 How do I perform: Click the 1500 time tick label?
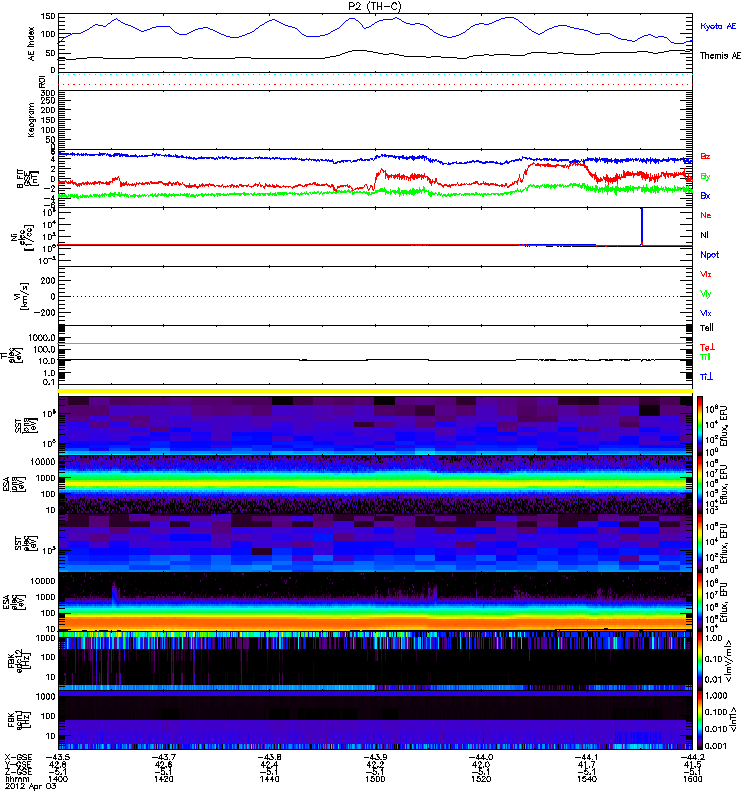375,779
